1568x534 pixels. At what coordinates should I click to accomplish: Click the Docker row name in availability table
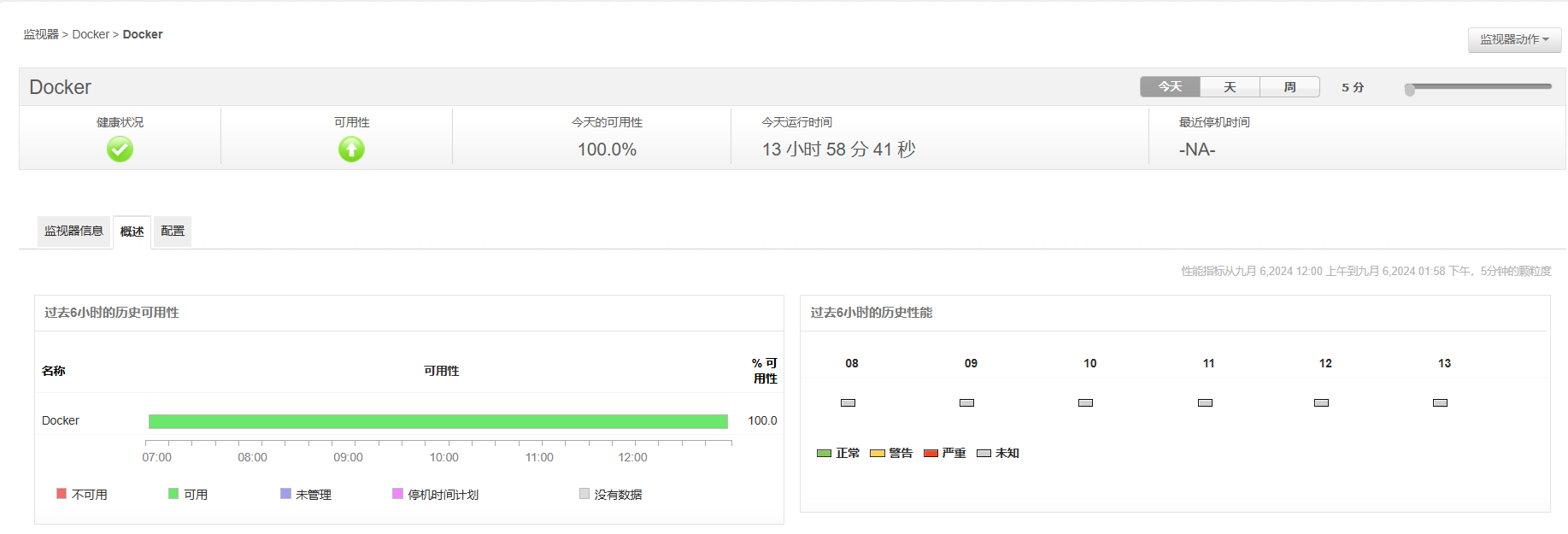click(x=61, y=420)
